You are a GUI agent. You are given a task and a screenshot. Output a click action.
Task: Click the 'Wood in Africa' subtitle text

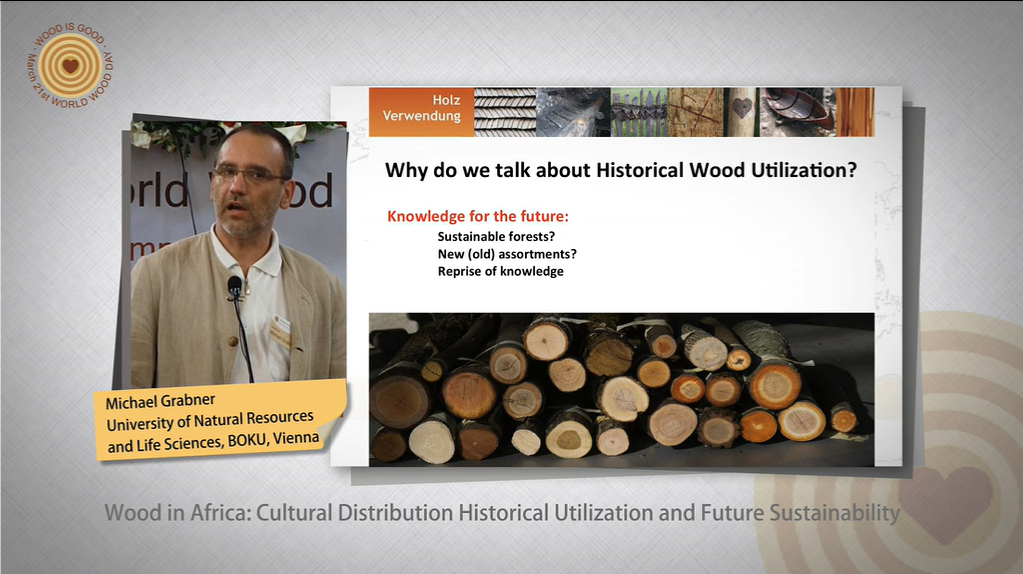pyautogui.click(x=502, y=514)
